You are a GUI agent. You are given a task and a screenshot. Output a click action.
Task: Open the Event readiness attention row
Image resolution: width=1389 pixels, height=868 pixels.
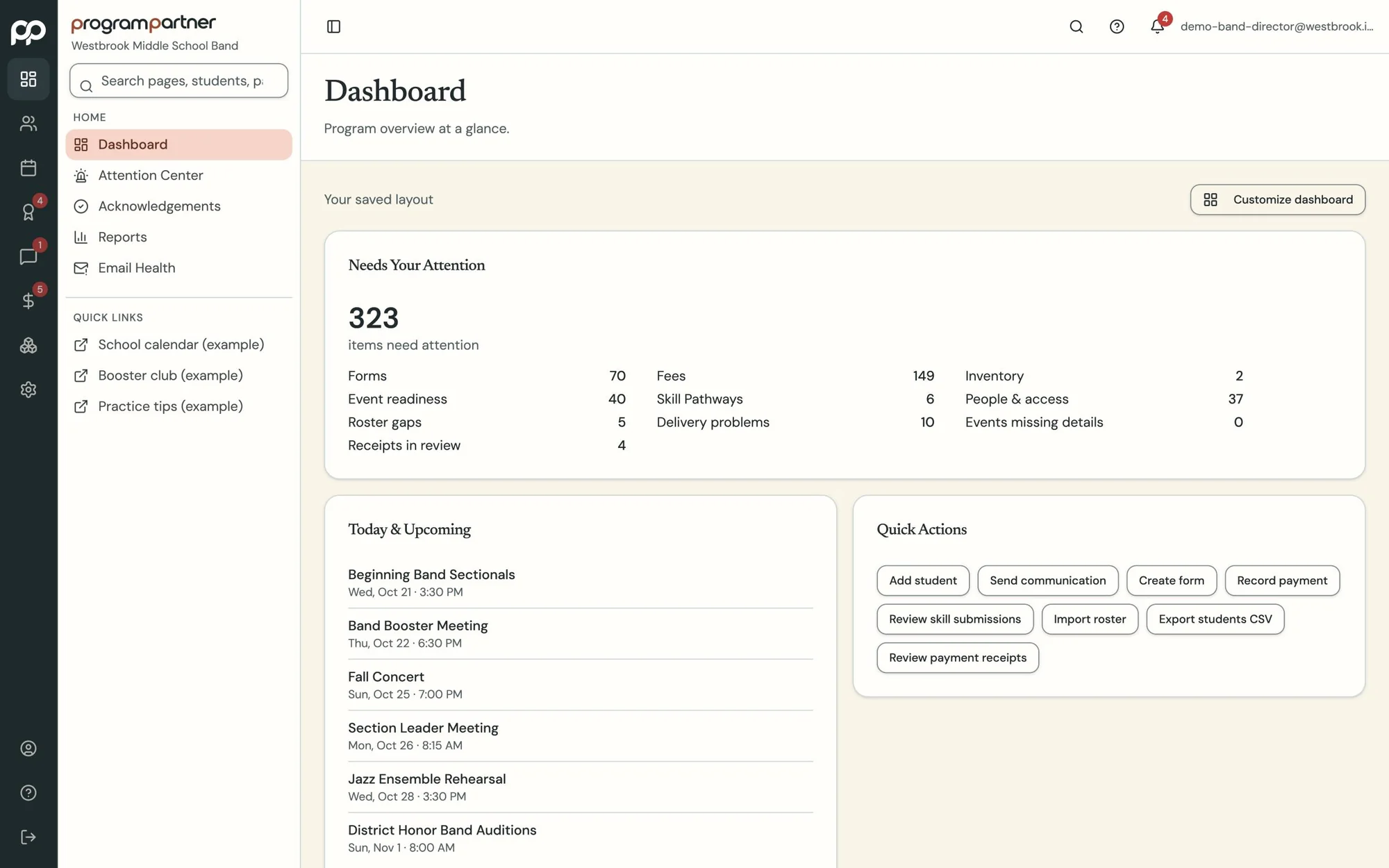click(x=487, y=399)
